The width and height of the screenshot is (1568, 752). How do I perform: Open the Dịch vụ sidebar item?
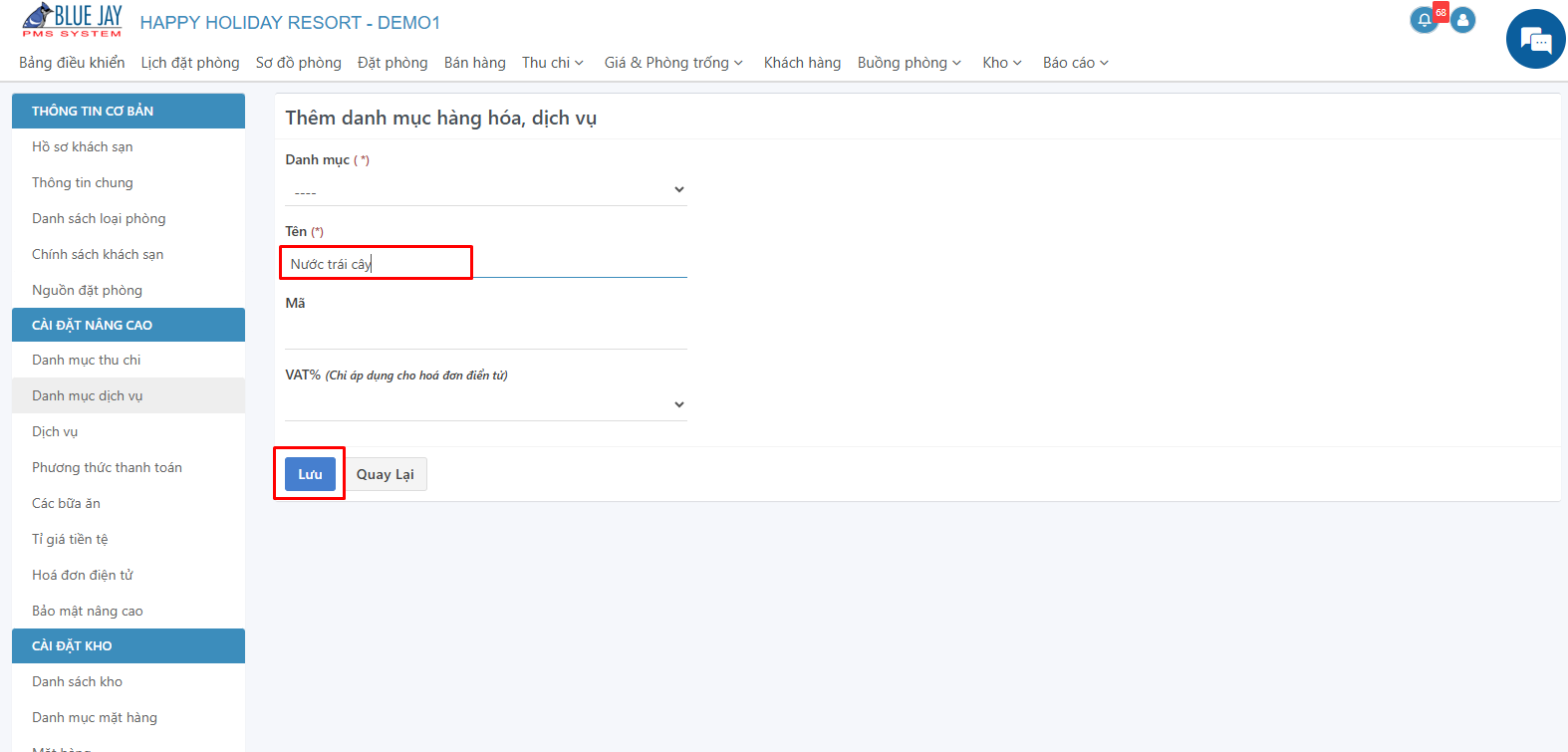tap(129, 431)
